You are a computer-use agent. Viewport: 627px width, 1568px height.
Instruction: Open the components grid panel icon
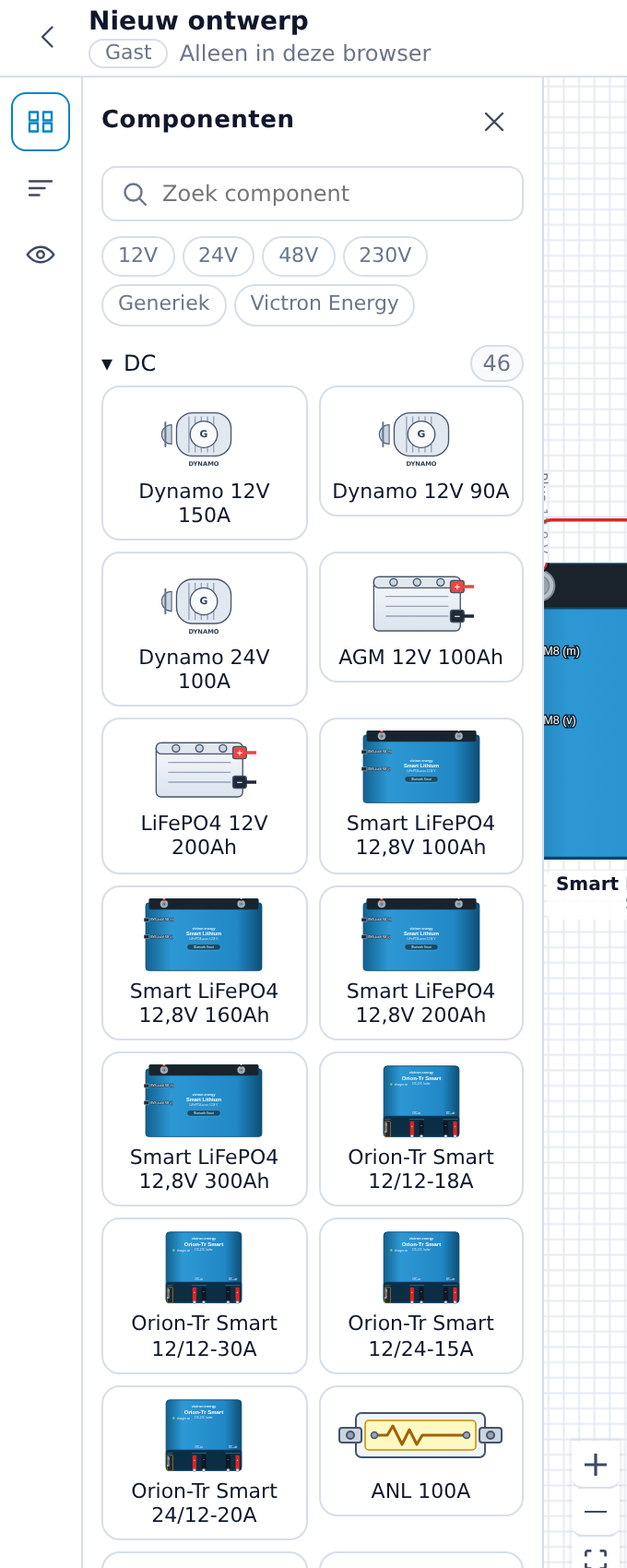41,122
